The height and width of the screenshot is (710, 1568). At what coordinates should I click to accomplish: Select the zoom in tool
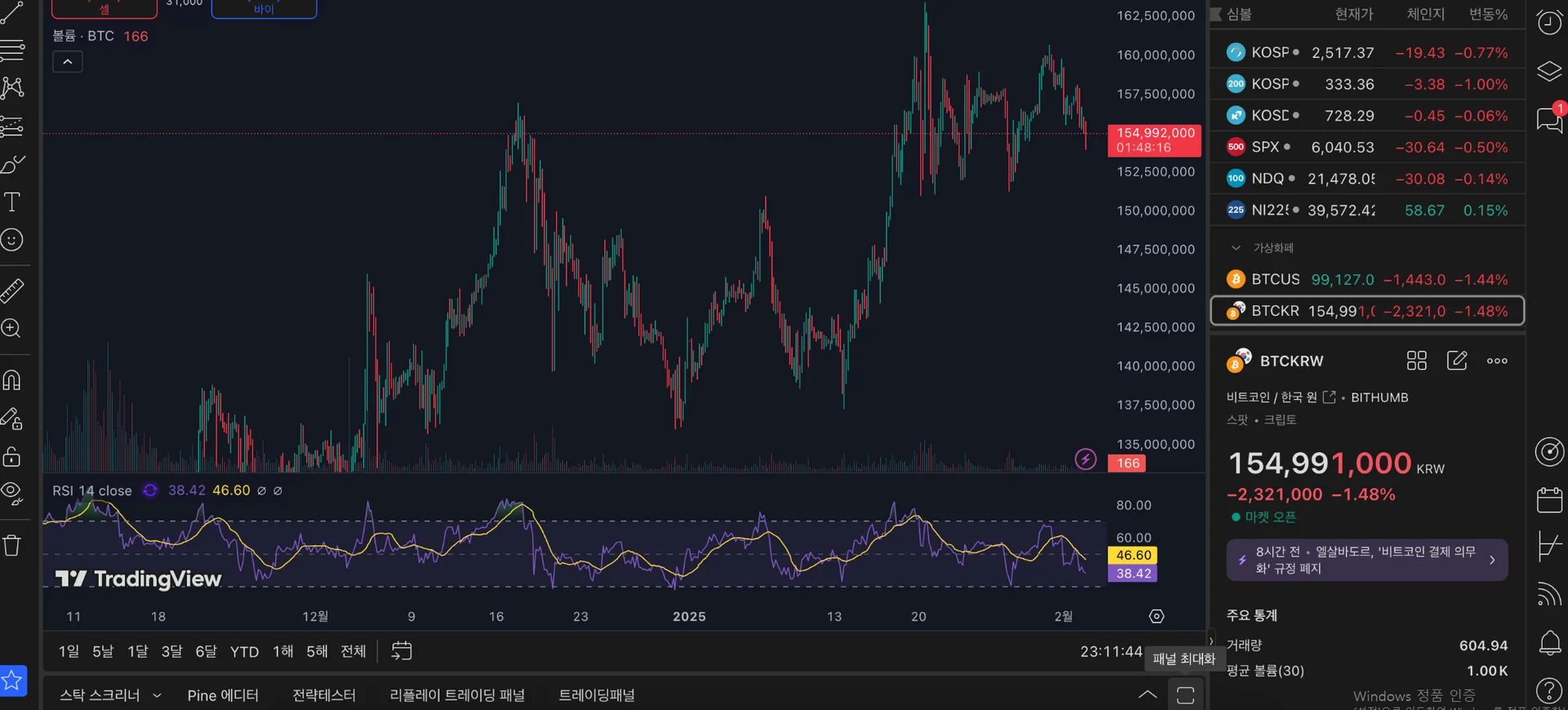[x=11, y=328]
